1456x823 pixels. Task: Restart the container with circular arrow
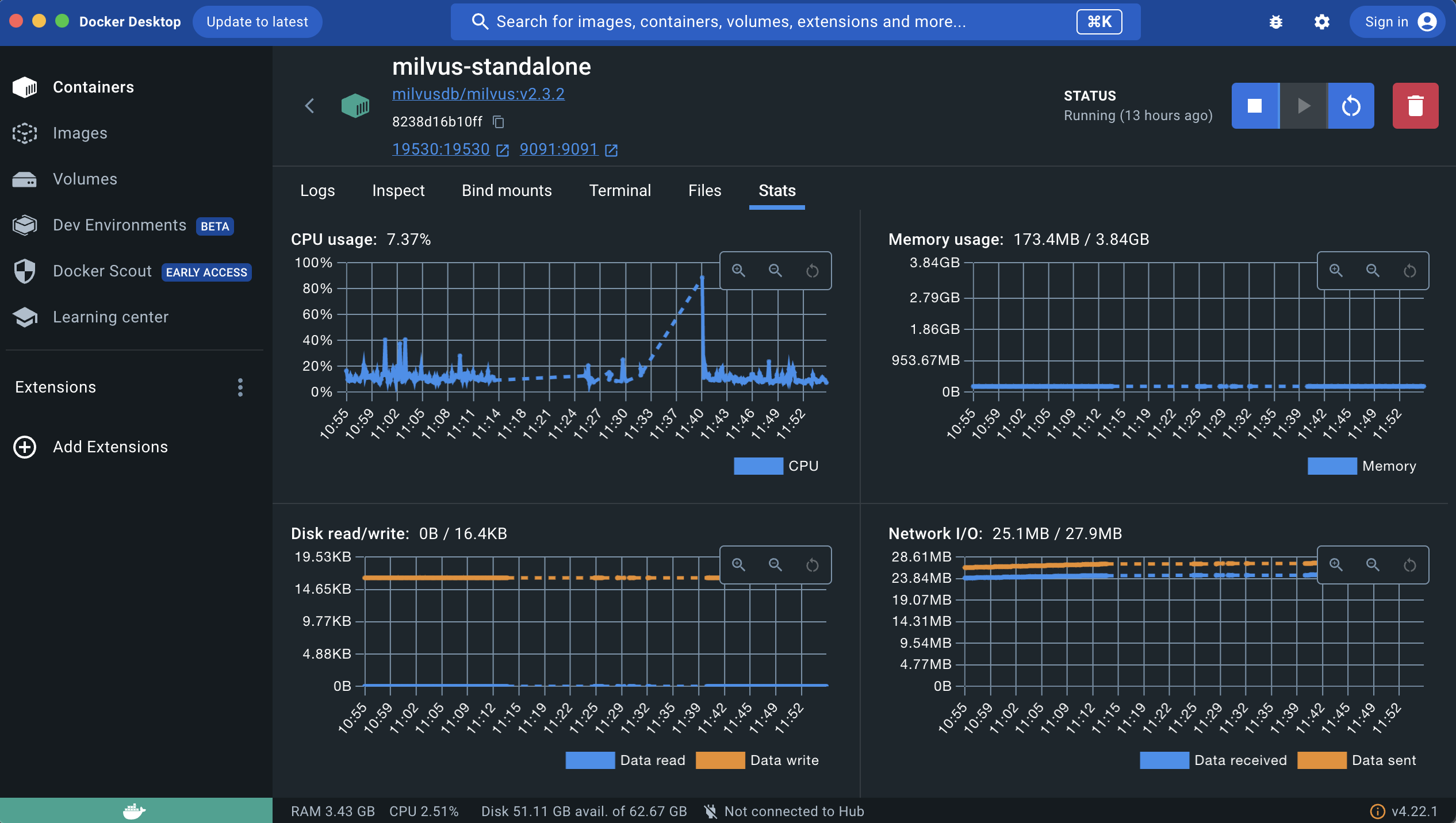tap(1351, 106)
